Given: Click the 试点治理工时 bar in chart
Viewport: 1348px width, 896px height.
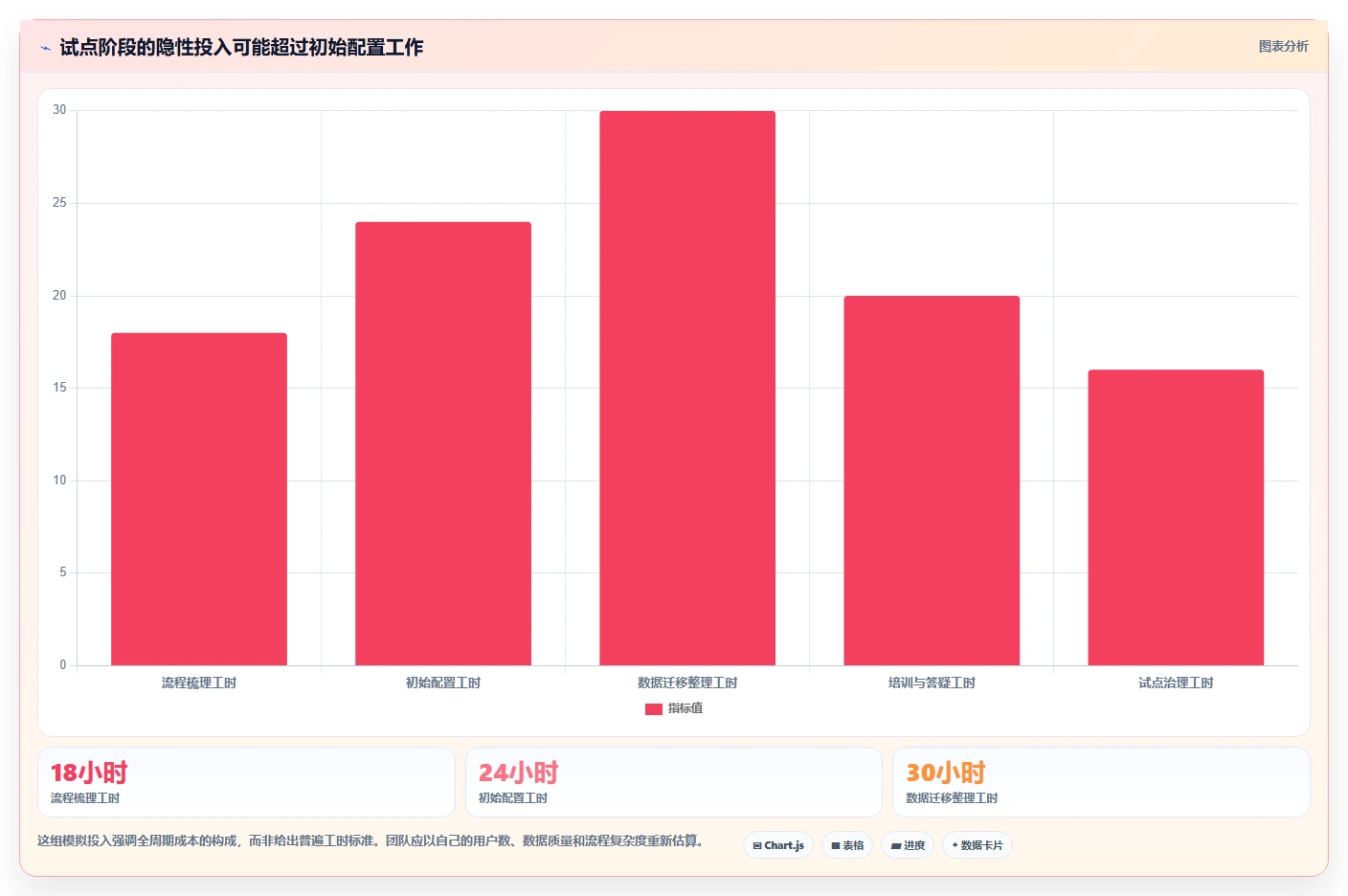Looking at the screenshot, I should pos(1176,517).
